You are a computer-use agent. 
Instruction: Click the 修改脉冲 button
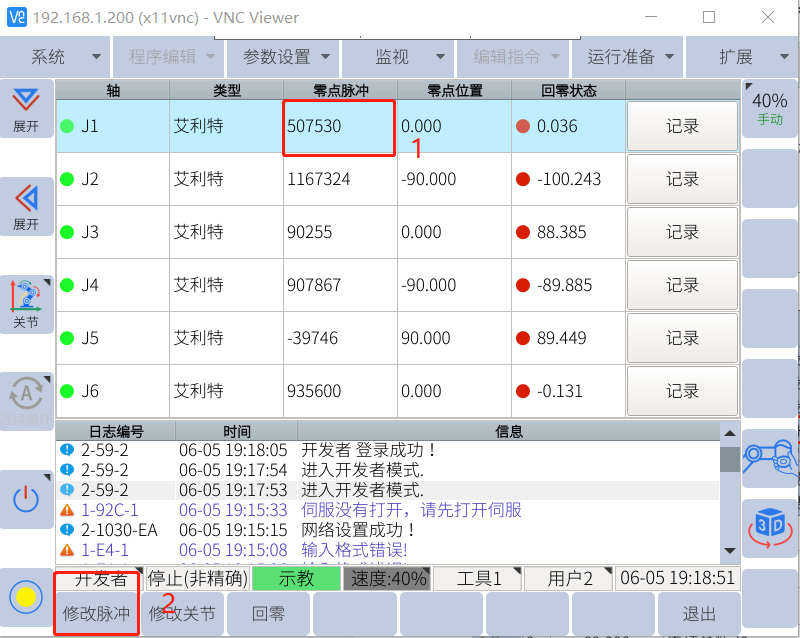tap(97, 613)
